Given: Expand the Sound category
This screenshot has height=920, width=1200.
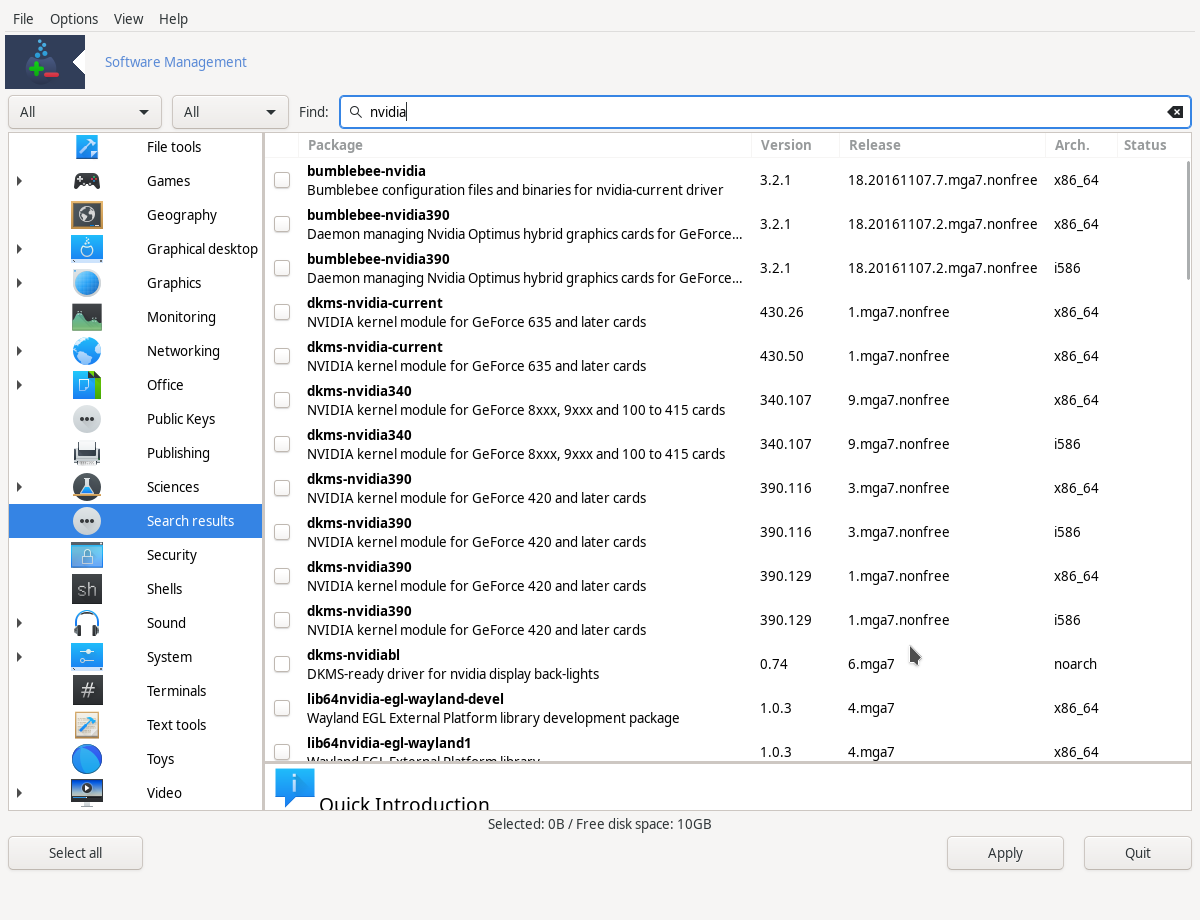Looking at the screenshot, I should [19, 623].
